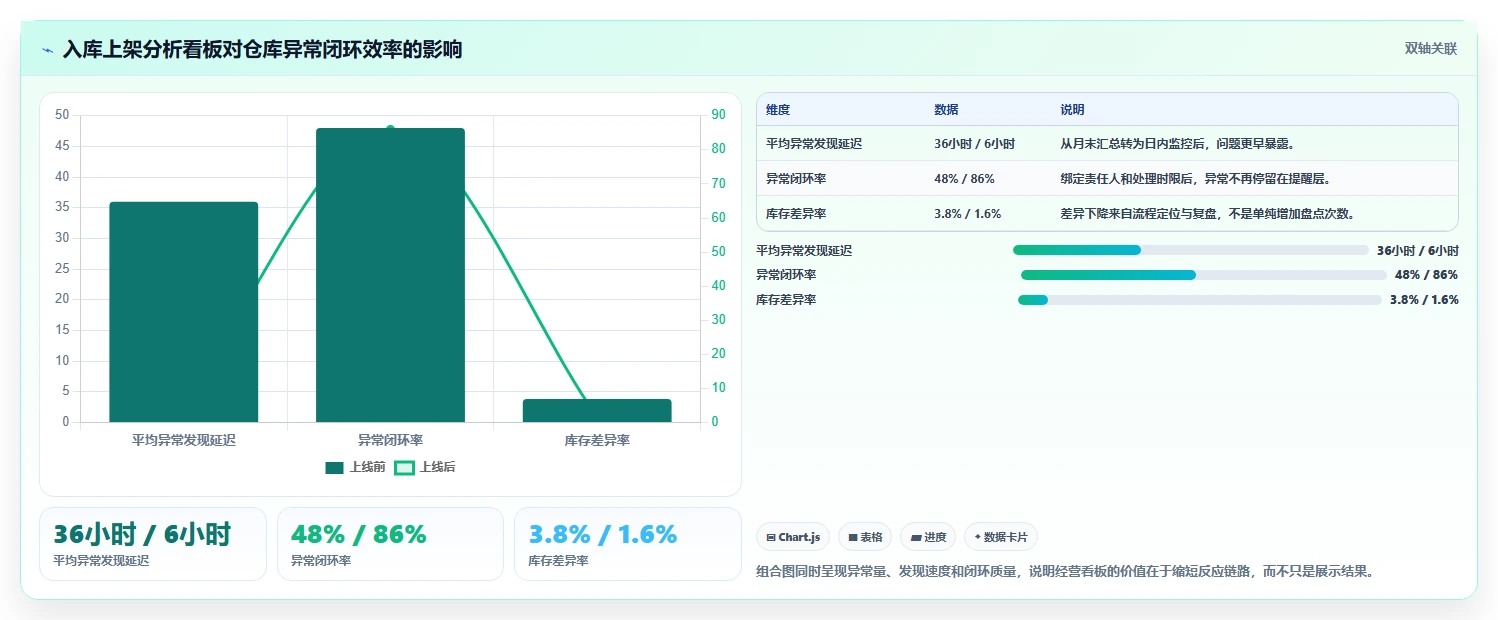Select the 表格 tag chip
This screenshot has height=620, width=1498.
point(865,537)
